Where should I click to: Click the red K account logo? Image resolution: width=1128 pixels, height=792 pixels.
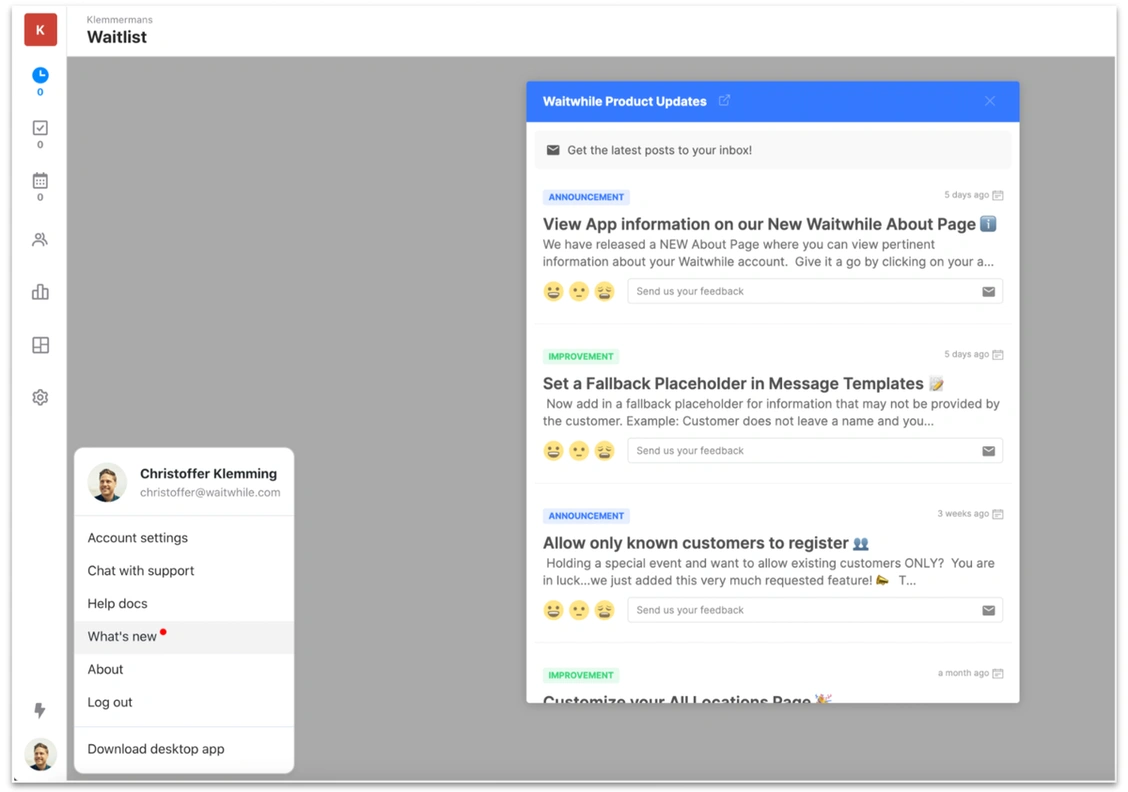pyautogui.click(x=40, y=29)
